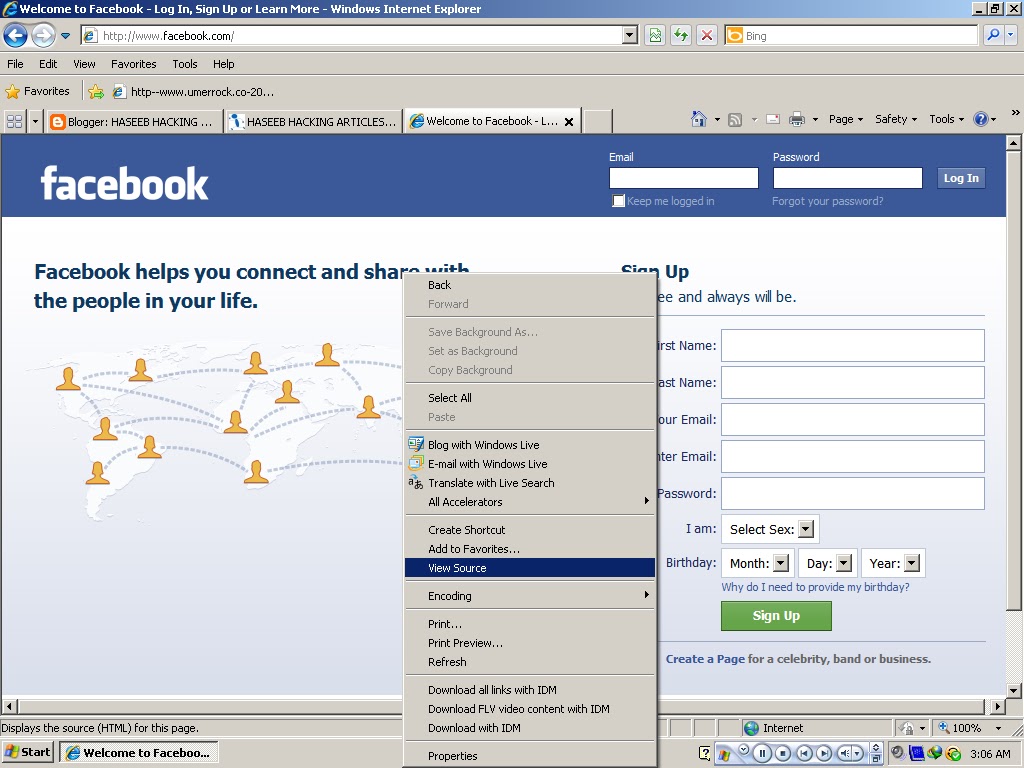This screenshot has height=768, width=1024.
Task: Click the RSS feeds icon
Action: 735,120
